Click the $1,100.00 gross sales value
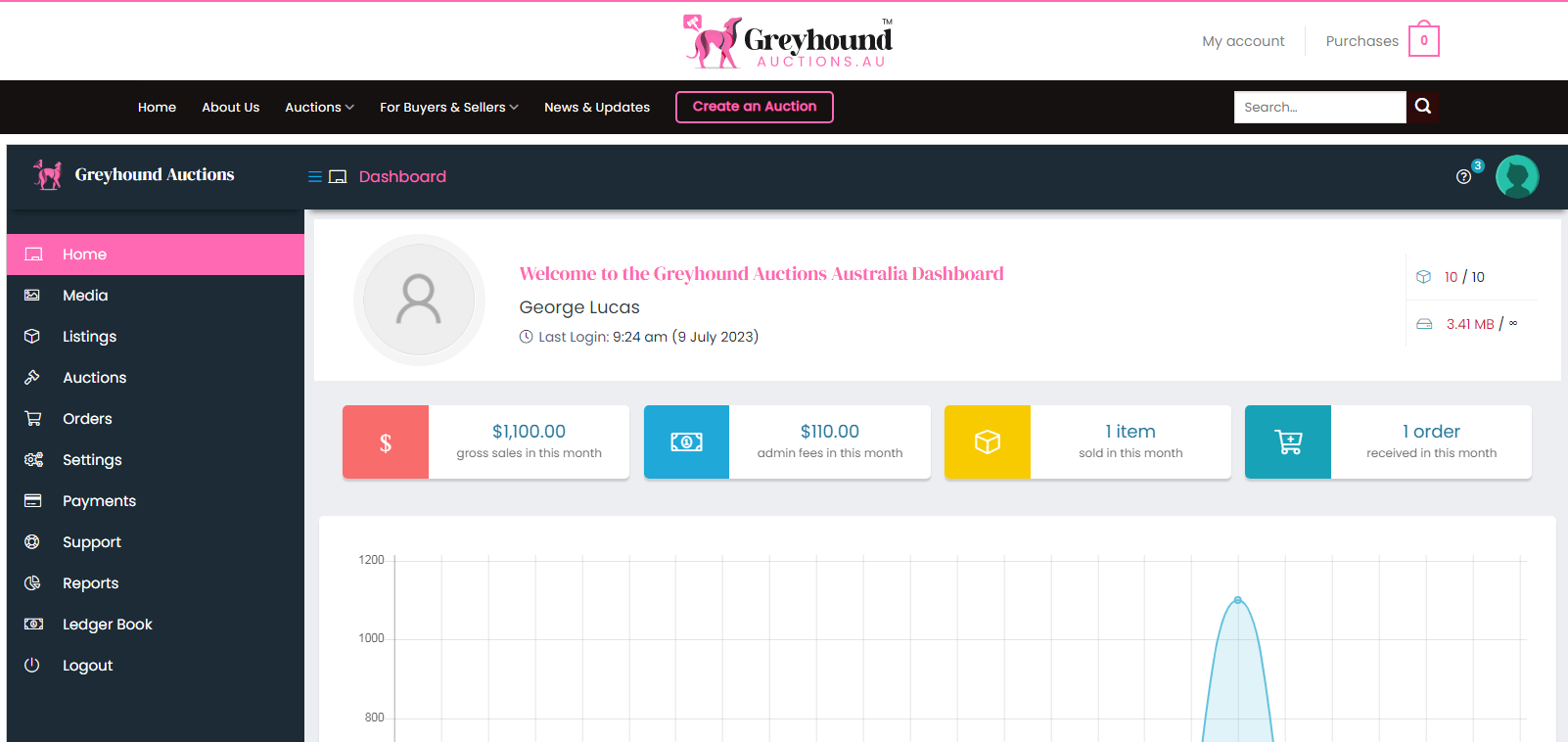 (x=529, y=432)
